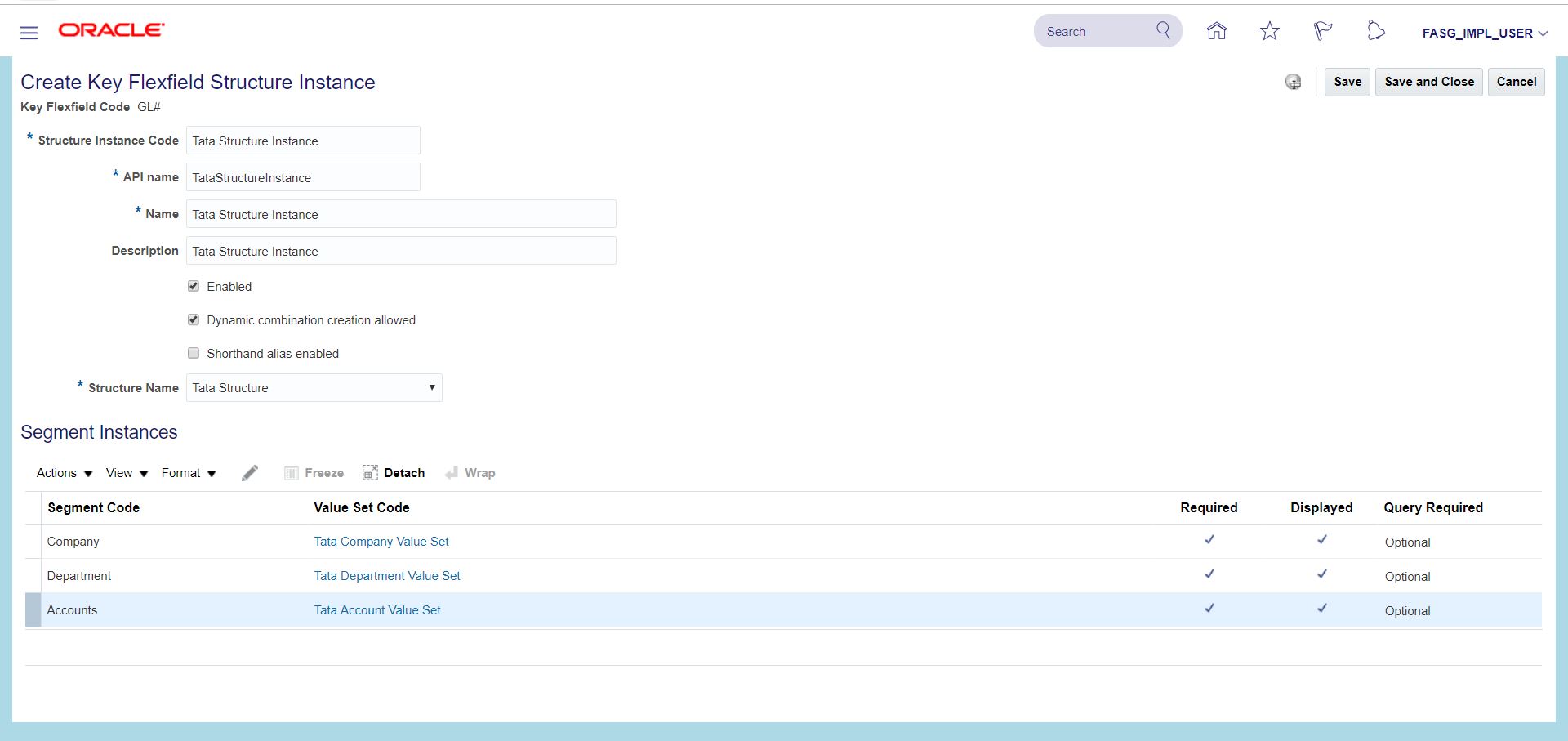The height and width of the screenshot is (741, 1568).
Task: Go to the Home page icon
Action: tap(1216, 31)
